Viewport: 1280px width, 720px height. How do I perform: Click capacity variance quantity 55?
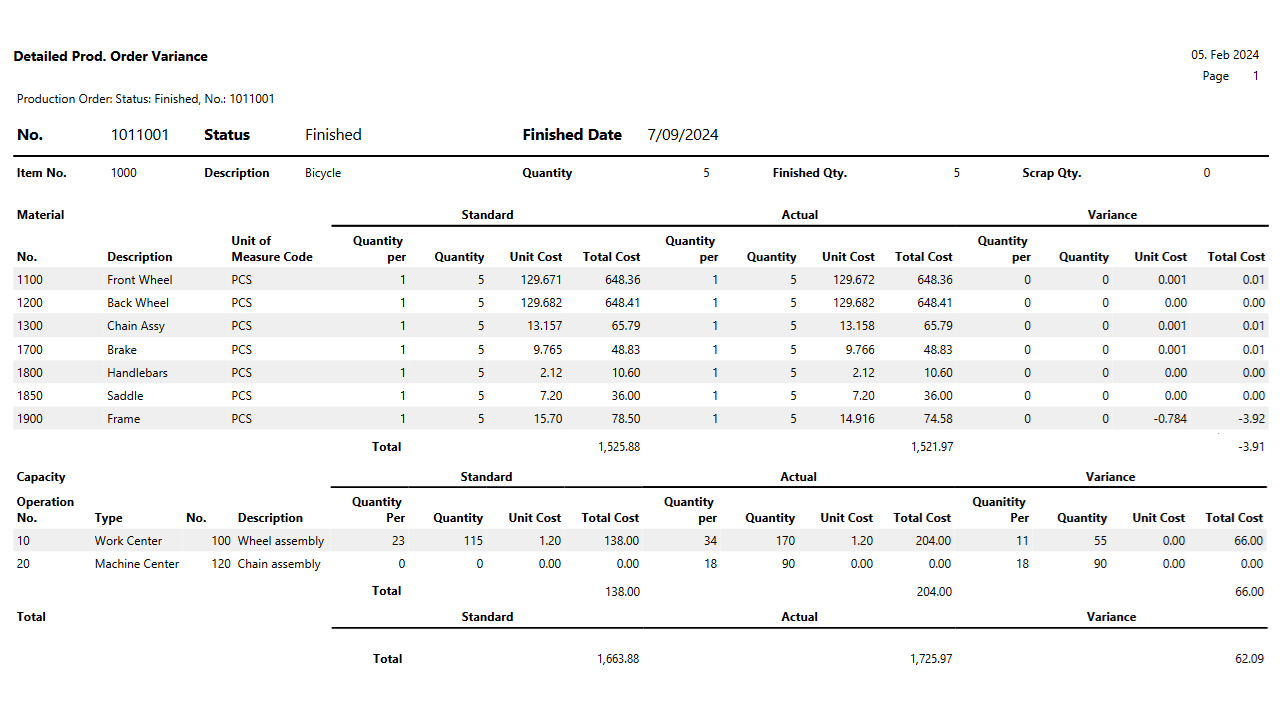click(x=1100, y=541)
